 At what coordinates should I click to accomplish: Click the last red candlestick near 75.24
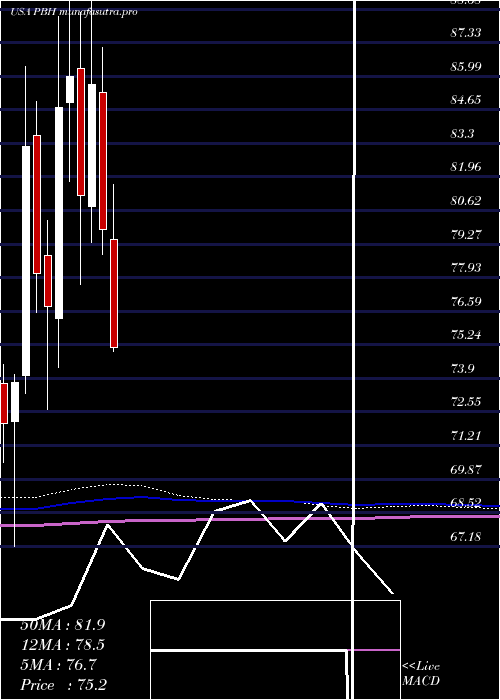coord(114,293)
